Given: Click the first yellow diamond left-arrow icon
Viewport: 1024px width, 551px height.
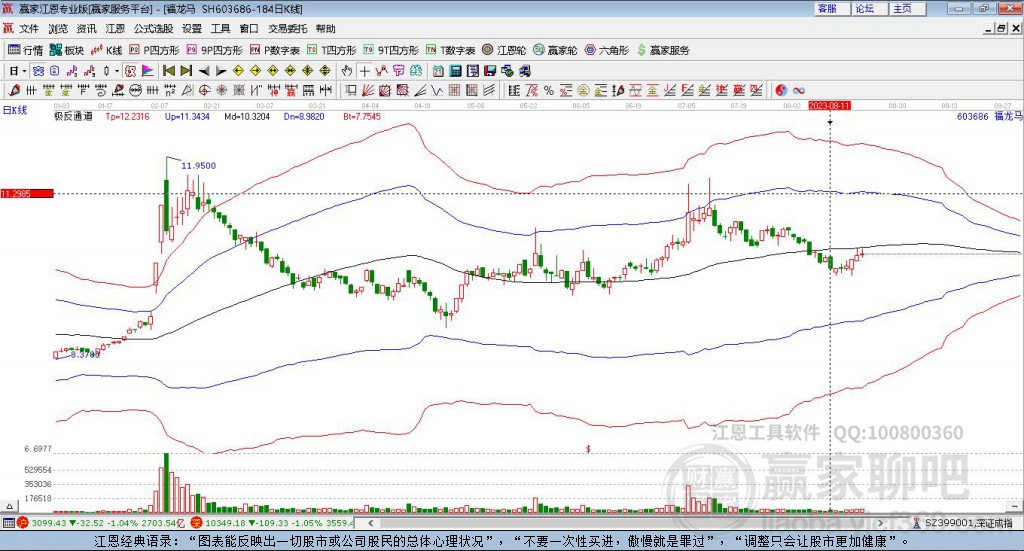Looking at the screenshot, I should click(x=238, y=71).
